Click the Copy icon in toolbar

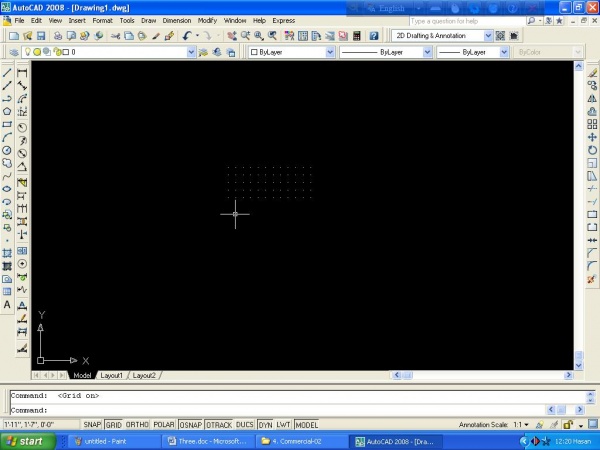129,36
